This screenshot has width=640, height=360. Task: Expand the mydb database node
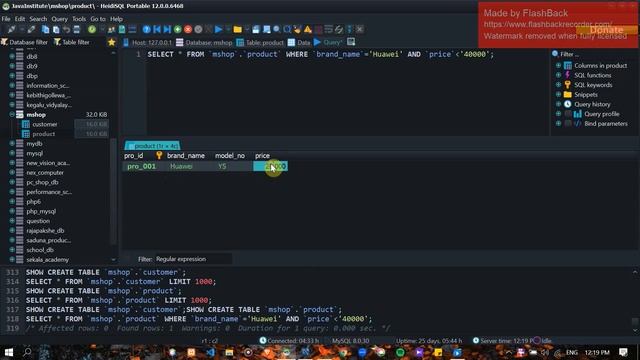pos(12,144)
